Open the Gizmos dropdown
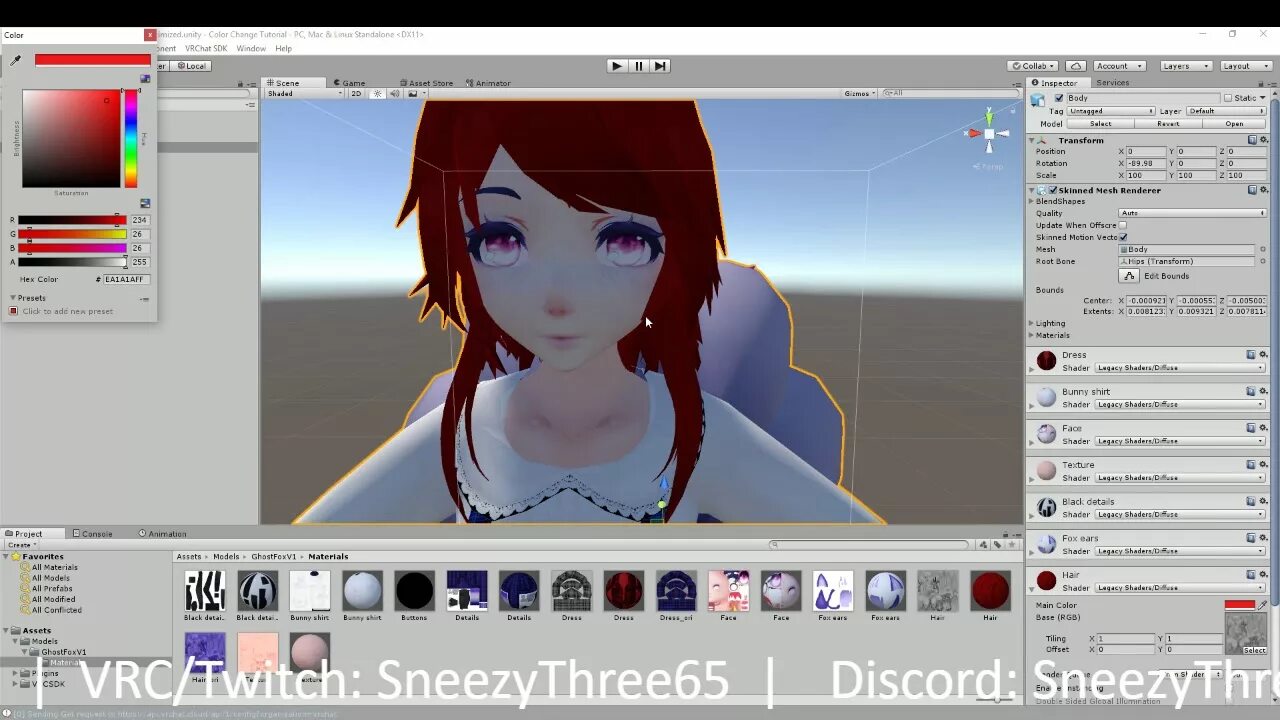 (x=860, y=93)
